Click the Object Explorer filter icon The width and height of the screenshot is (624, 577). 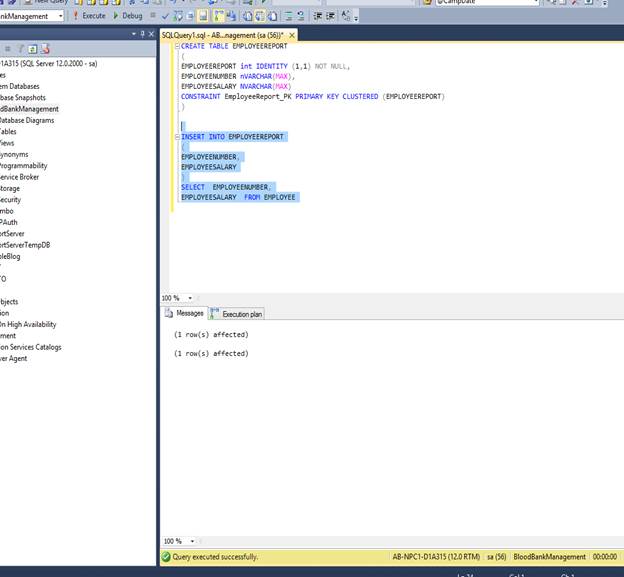(20, 48)
